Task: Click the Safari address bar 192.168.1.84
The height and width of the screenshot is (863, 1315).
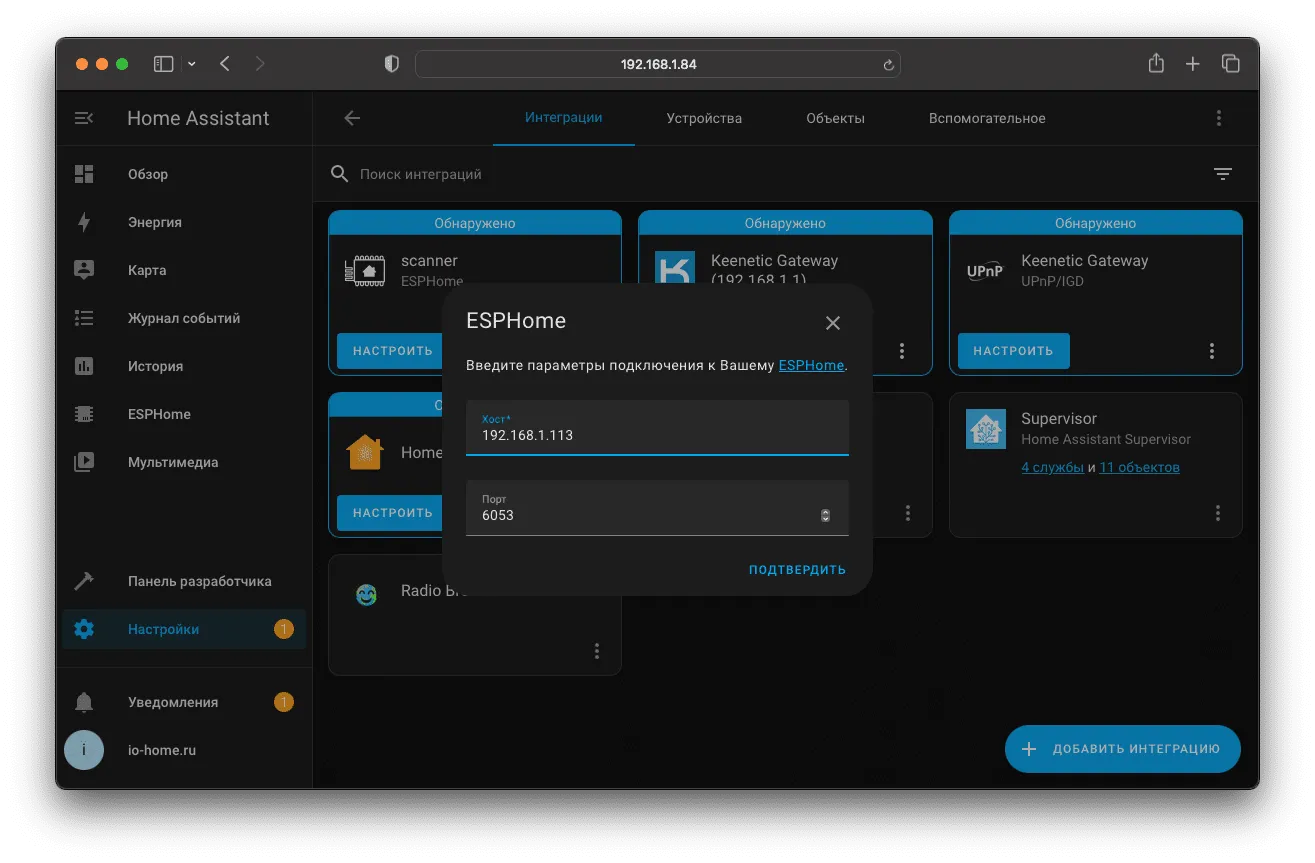Action: tap(658, 64)
